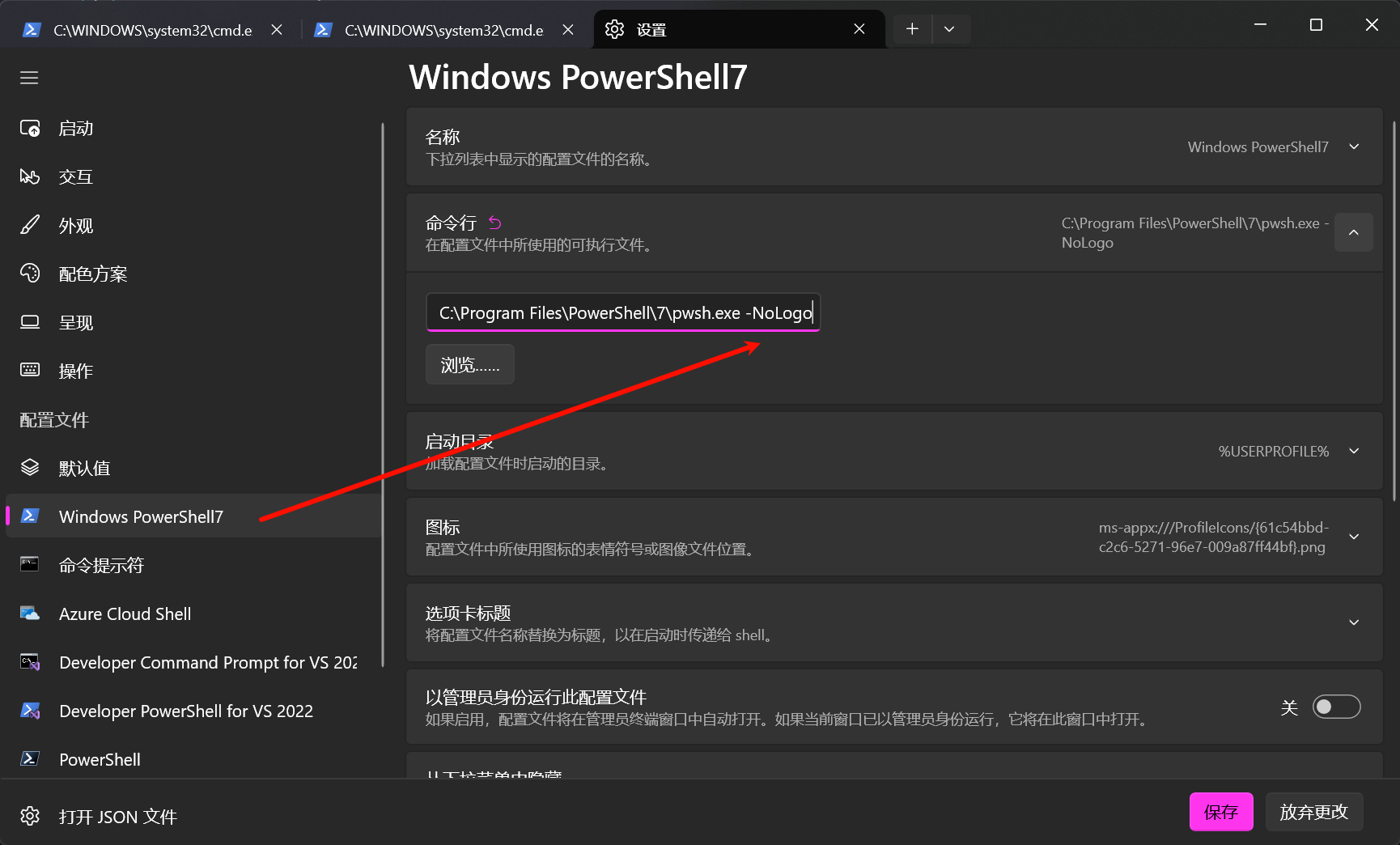Viewport: 1400px width, 845px height.
Task: Open the 交互 interaction settings page
Action: click(x=193, y=176)
